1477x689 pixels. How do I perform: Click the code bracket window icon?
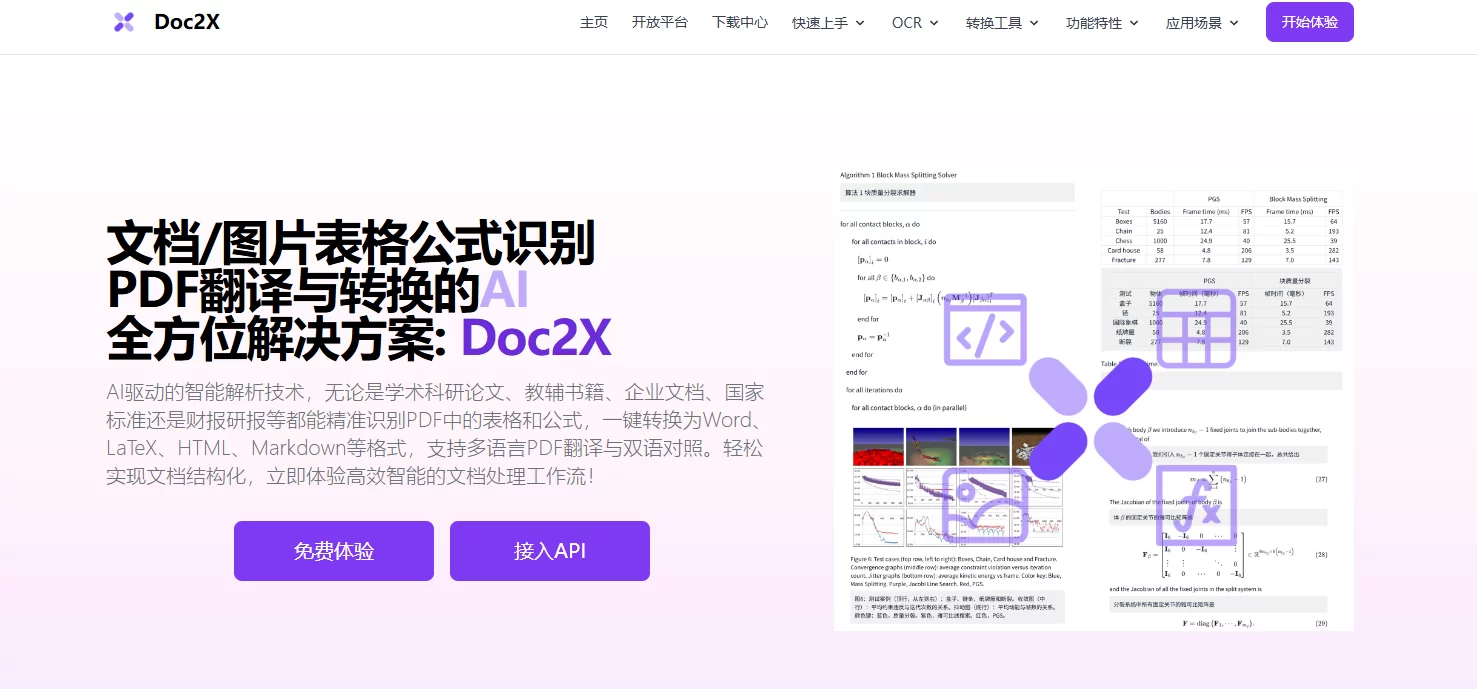985,329
